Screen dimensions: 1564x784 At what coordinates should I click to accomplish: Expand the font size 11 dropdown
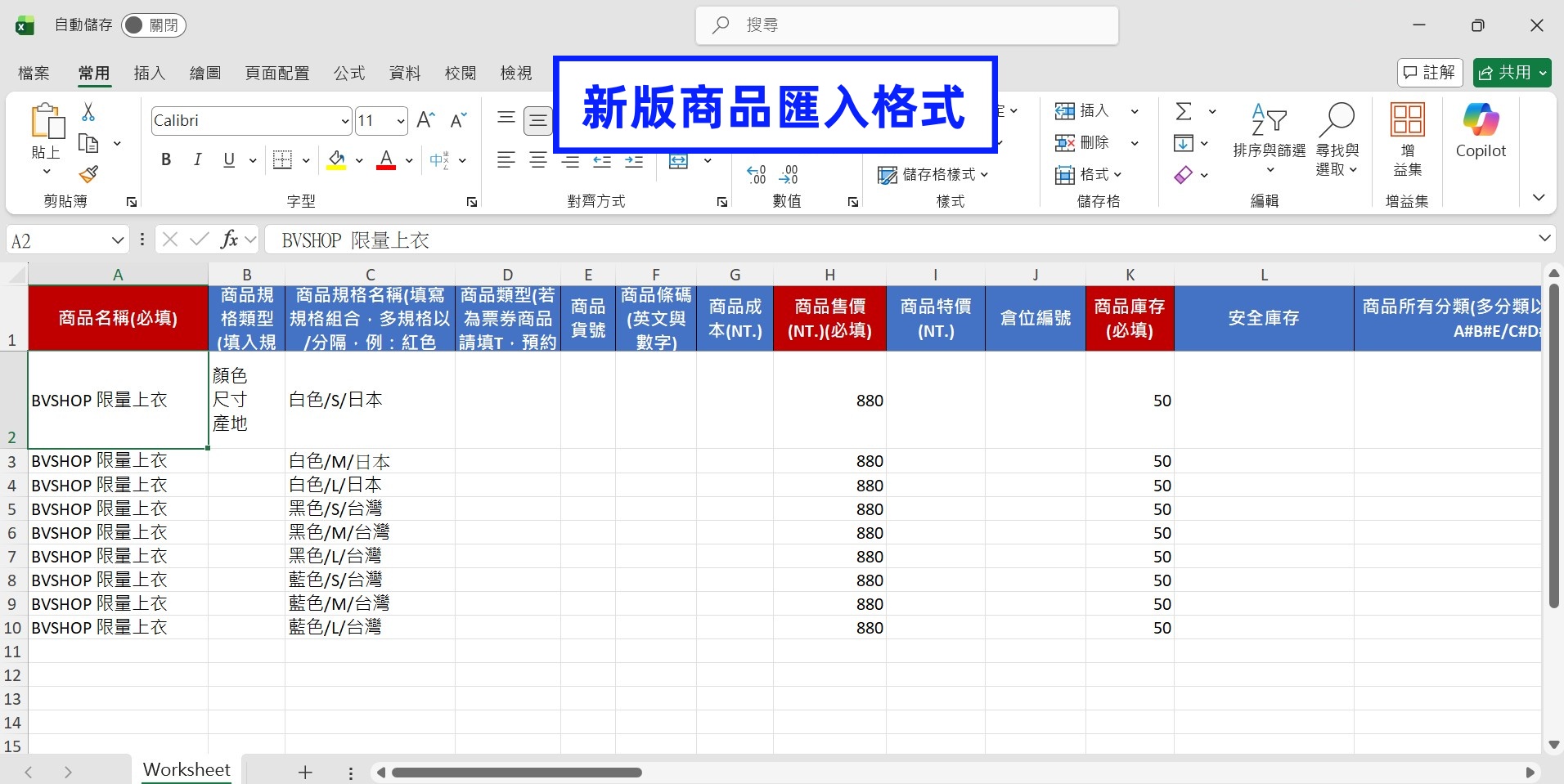click(401, 121)
